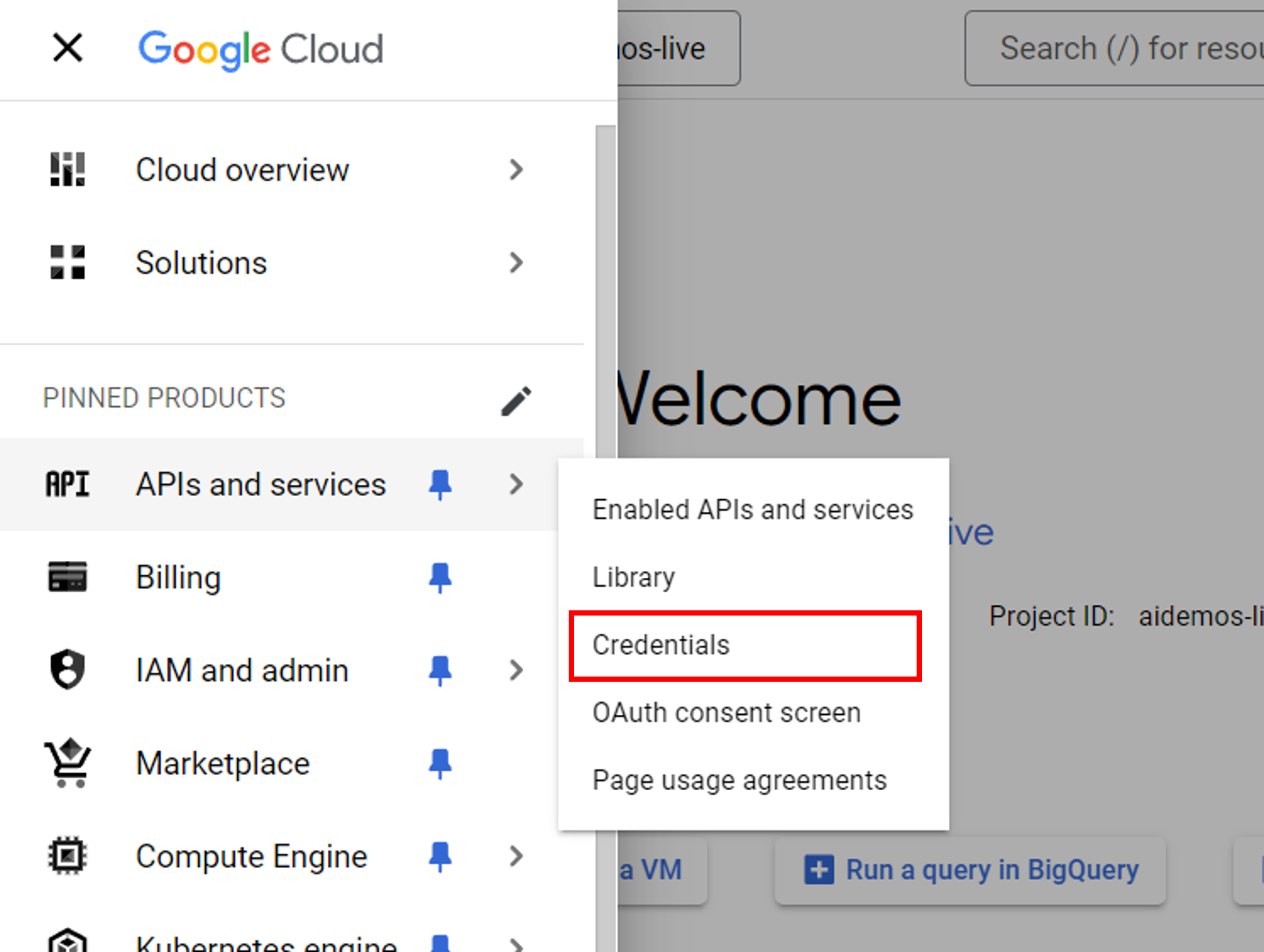Open the Cloud overview menu item
The width and height of the screenshot is (1264, 952).
coord(292,170)
